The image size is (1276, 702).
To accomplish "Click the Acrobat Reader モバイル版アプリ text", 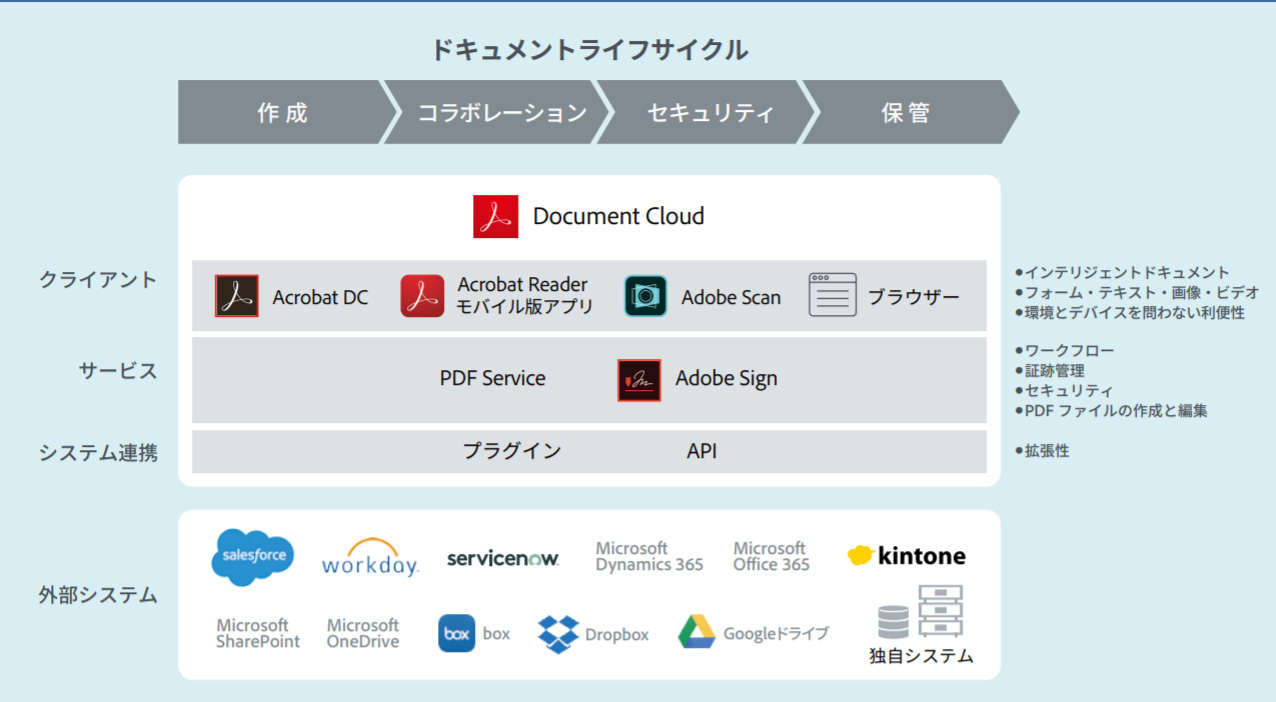I will [524, 296].
